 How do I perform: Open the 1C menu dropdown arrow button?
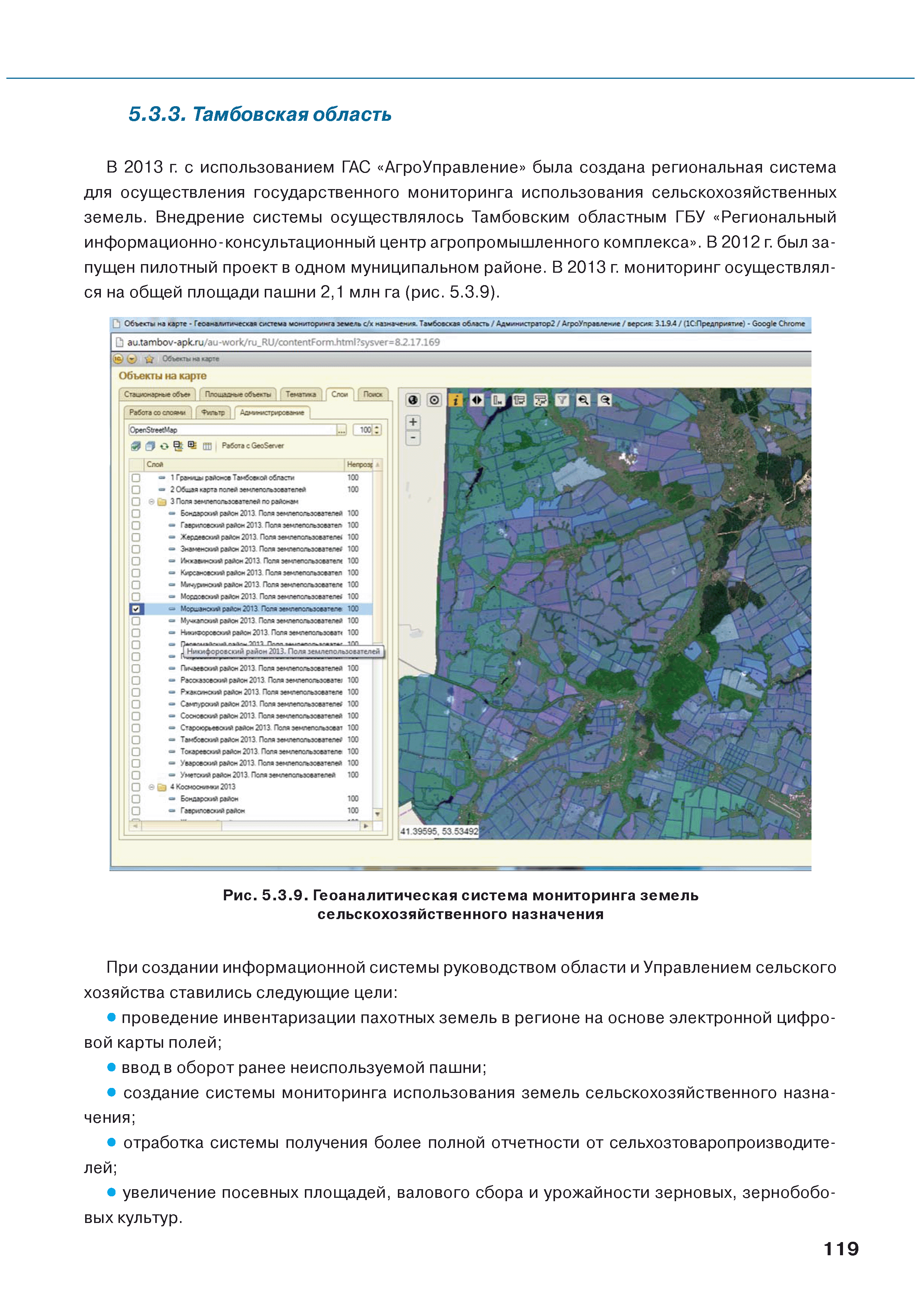point(132,359)
